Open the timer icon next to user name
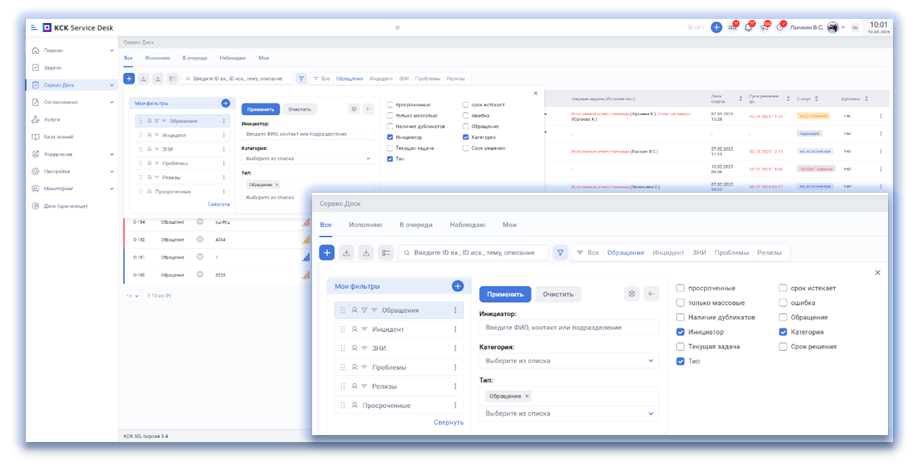This screenshot has height=474, width=918. (780, 28)
